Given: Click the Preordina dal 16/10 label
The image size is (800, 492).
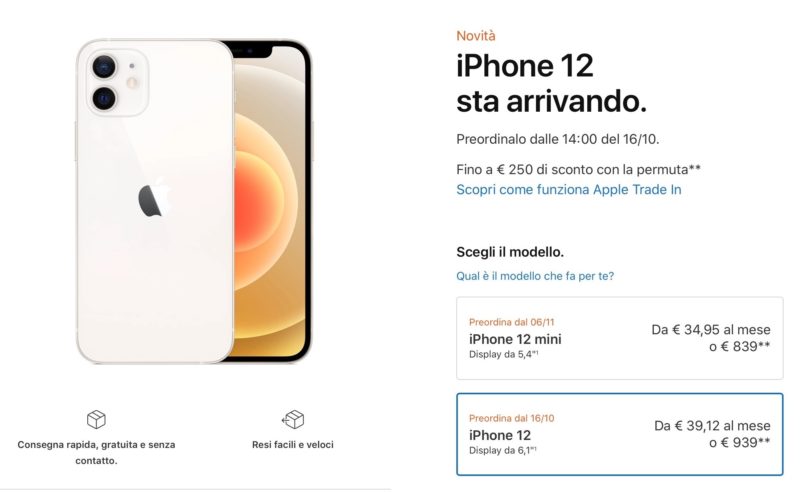Looking at the screenshot, I should click(x=512, y=418).
